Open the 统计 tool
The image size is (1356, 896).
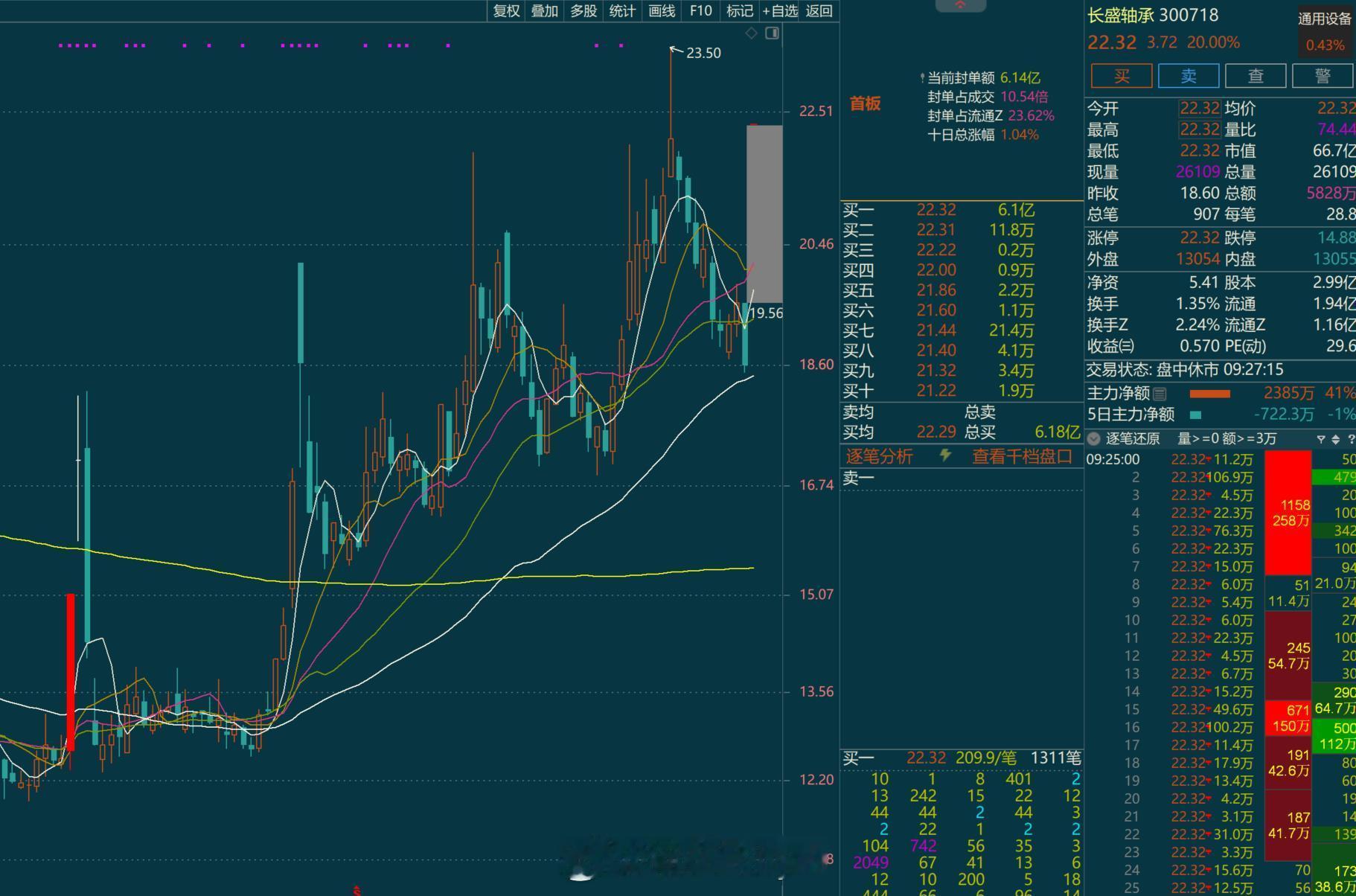pos(622,10)
